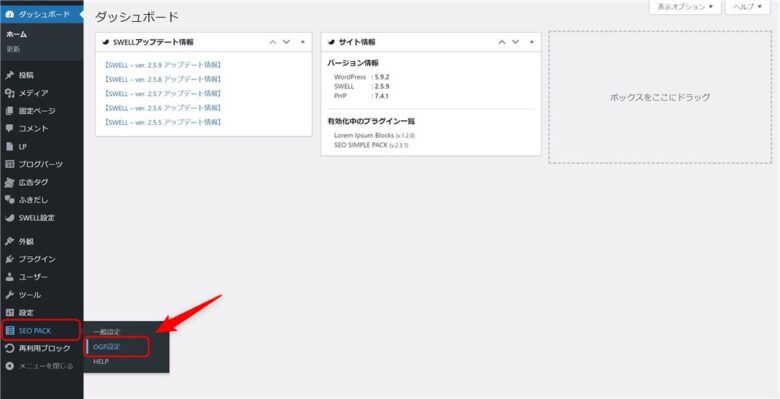Open SWELL ver. 2.5.5 update info link
The image size is (780, 399).
(163, 122)
